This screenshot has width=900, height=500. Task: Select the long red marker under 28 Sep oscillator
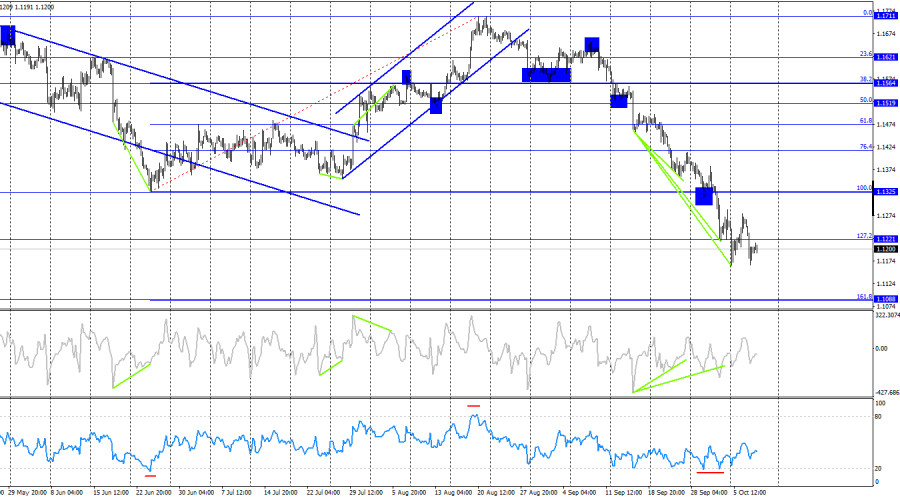click(710, 472)
